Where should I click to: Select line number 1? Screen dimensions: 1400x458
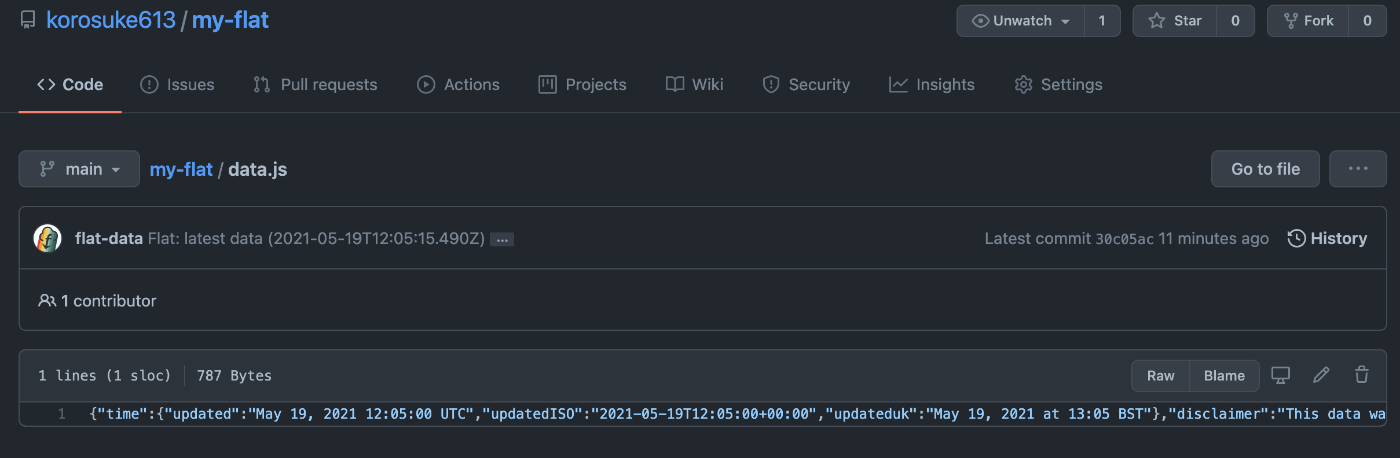click(x=62, y=414)
